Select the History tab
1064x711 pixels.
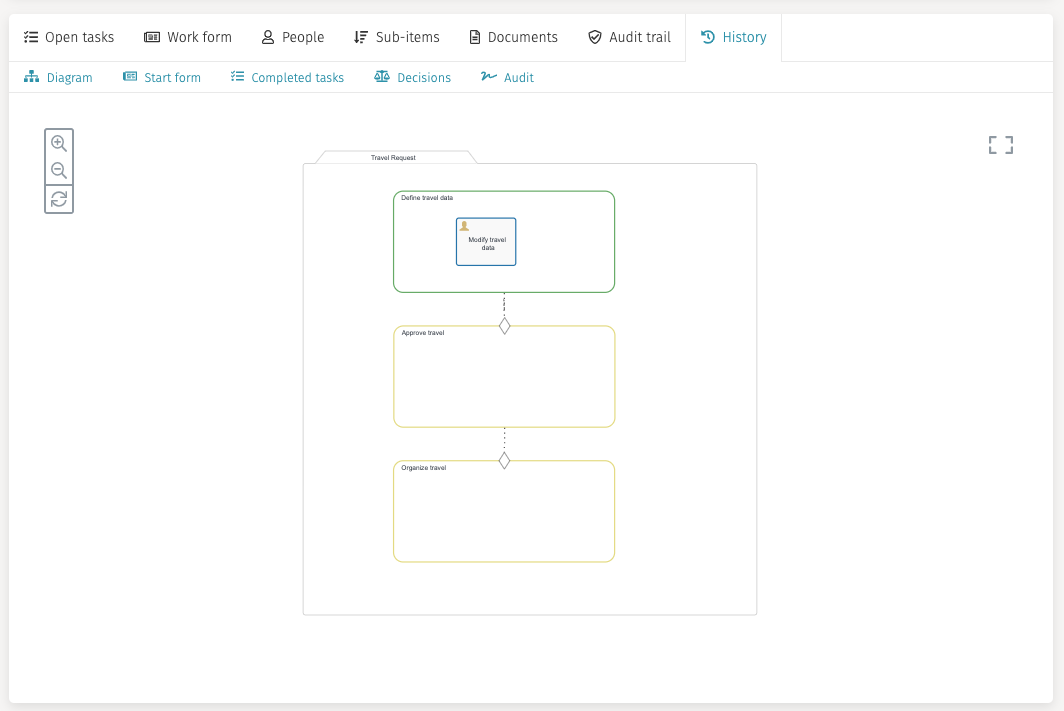(x=734, y=37)
